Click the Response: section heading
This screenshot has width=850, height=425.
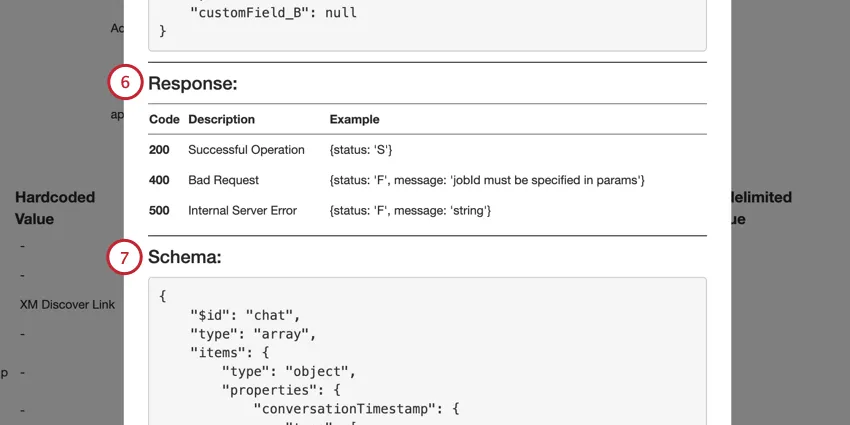(193, 83)
